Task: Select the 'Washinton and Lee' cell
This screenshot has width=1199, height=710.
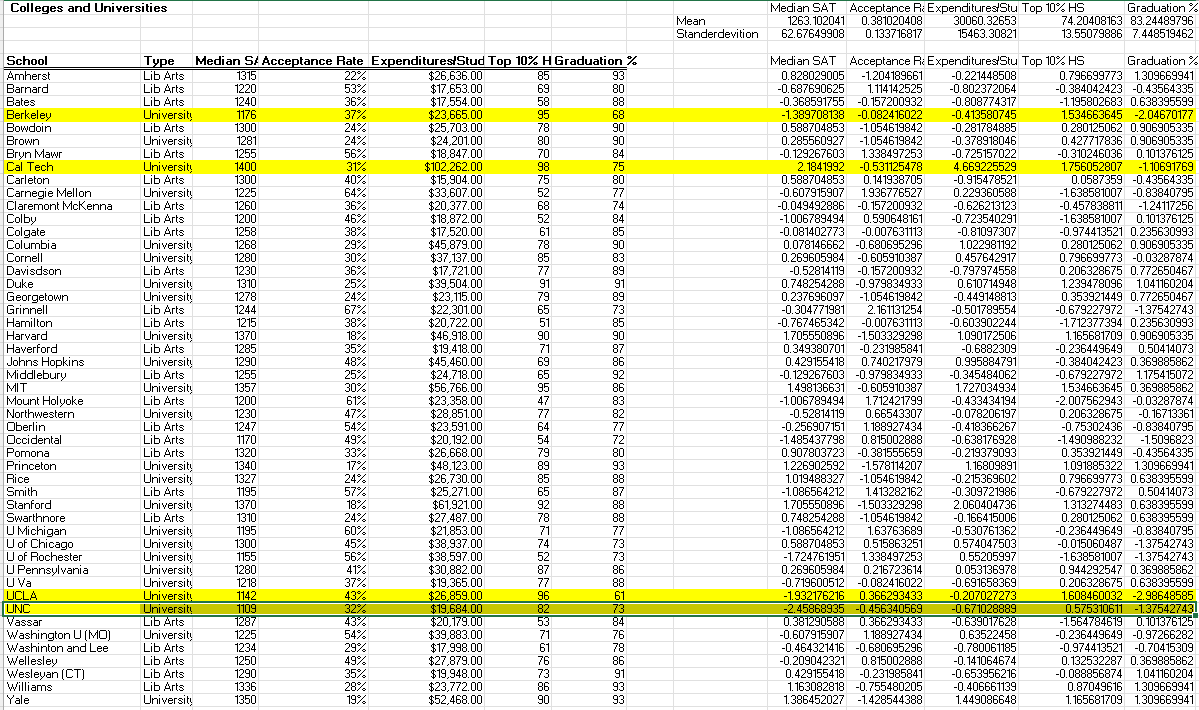Action: (57, 647)
